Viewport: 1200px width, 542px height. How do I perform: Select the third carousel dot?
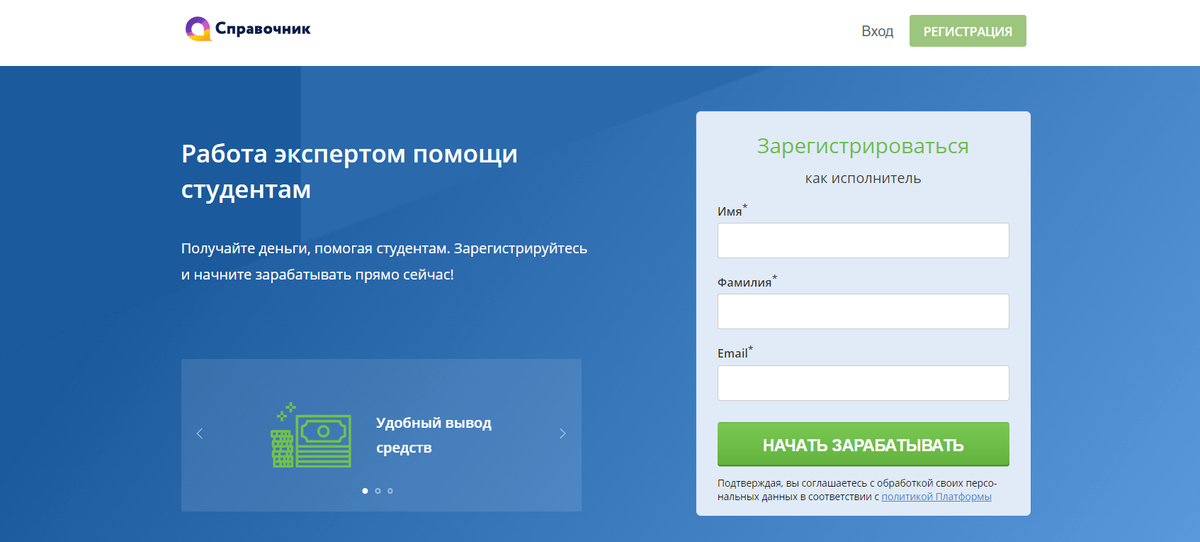(x=390, y=490)
